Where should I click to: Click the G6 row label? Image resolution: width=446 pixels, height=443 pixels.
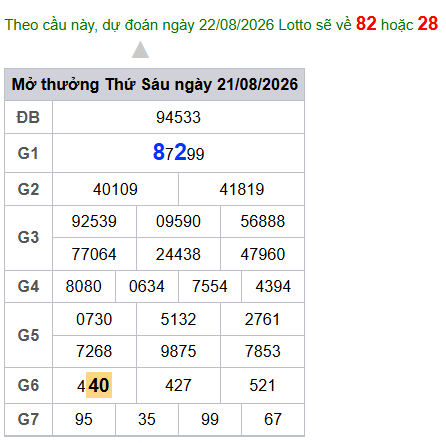[28, 385]
